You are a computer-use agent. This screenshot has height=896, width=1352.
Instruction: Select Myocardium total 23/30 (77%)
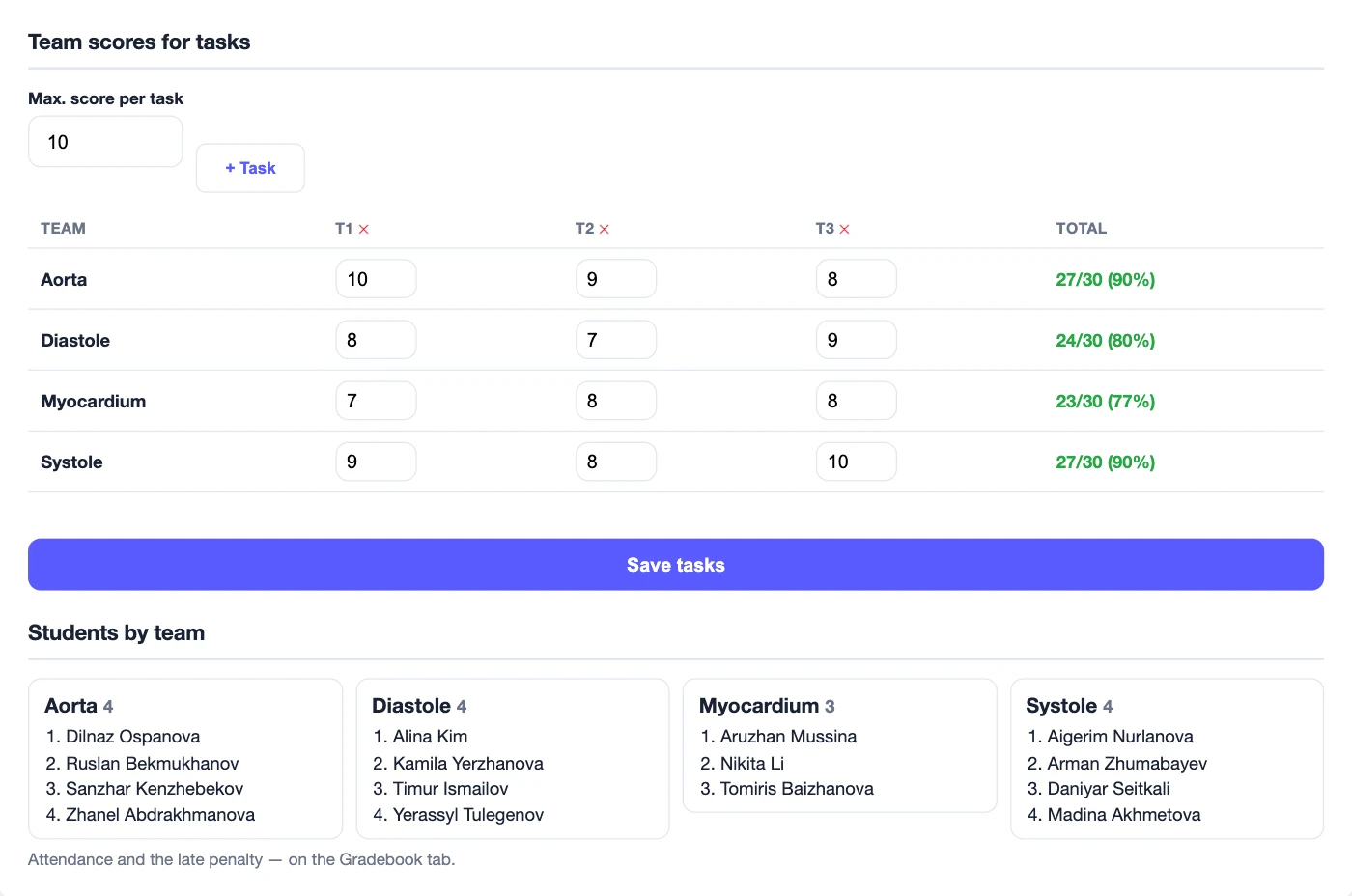click(1105, 402)
